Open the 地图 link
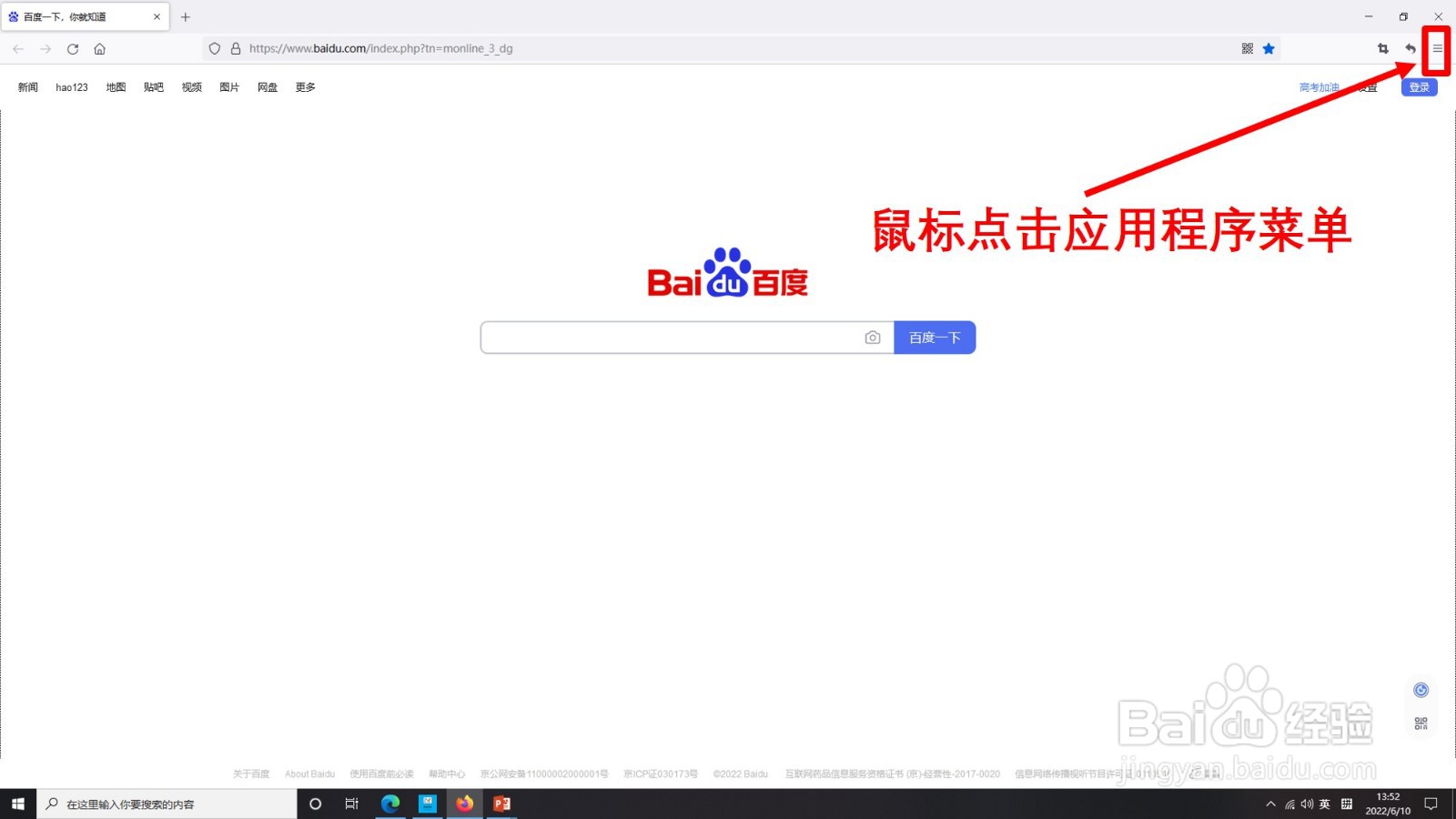 click(x=116, y=87)
